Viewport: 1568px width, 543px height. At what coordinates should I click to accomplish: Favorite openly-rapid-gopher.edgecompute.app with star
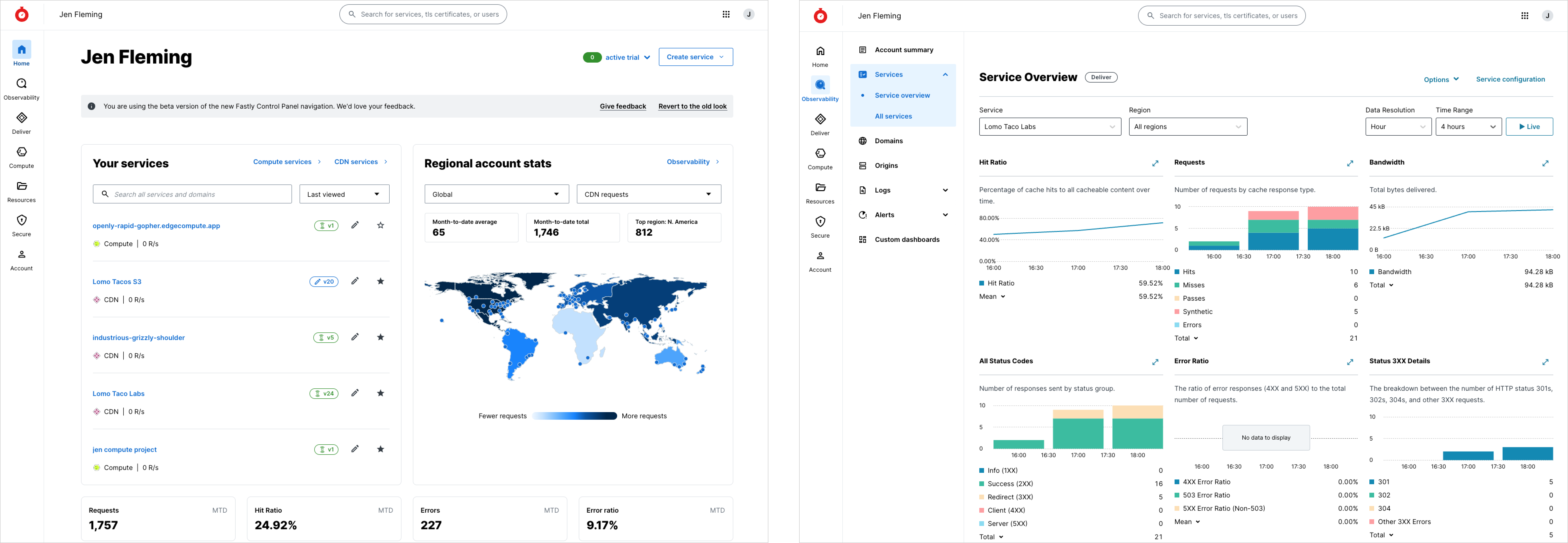pyautogui.click(x=380, y=225)
